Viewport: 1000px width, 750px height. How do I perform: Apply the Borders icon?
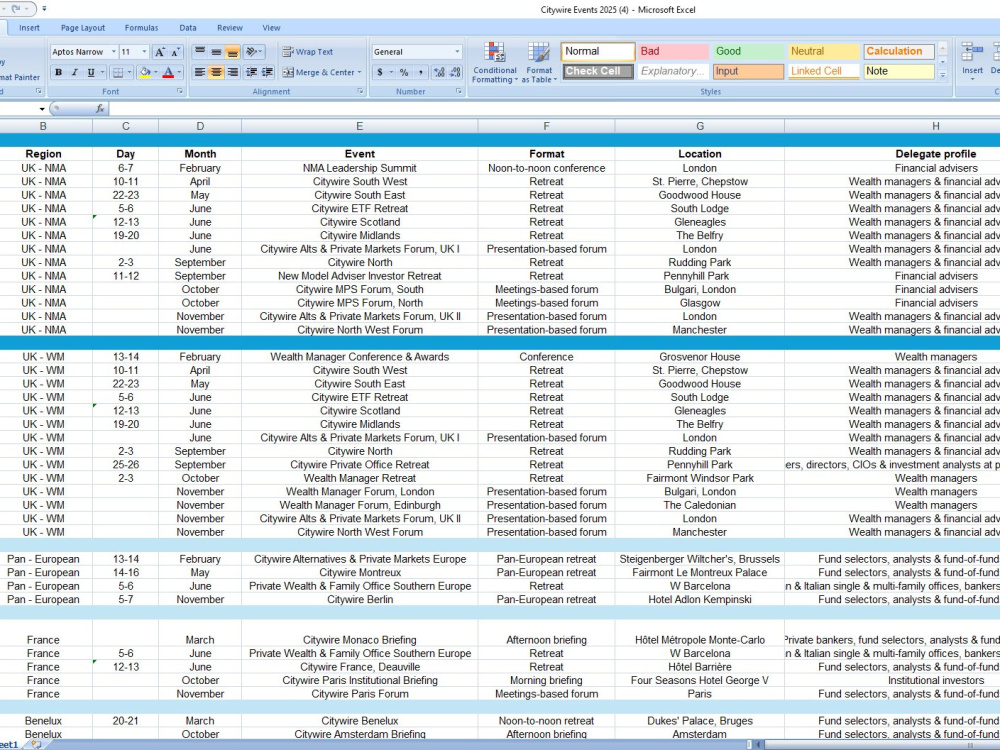118,73
